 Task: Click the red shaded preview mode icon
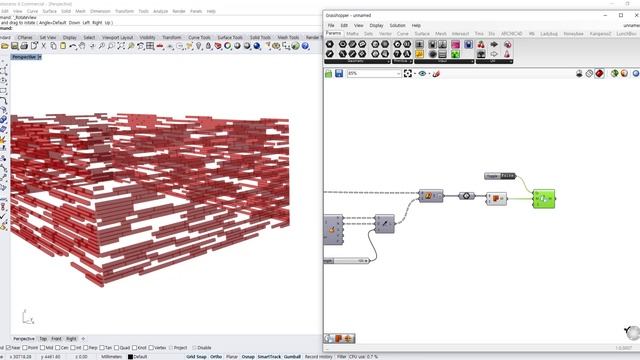pyautogui.click(x=599, y=73)
